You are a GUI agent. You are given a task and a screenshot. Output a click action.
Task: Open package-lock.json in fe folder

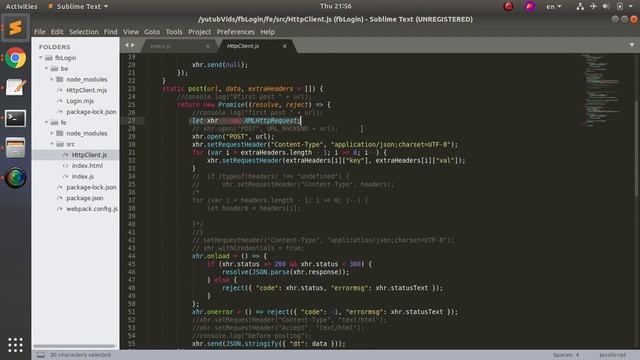[x=91, y=187]
